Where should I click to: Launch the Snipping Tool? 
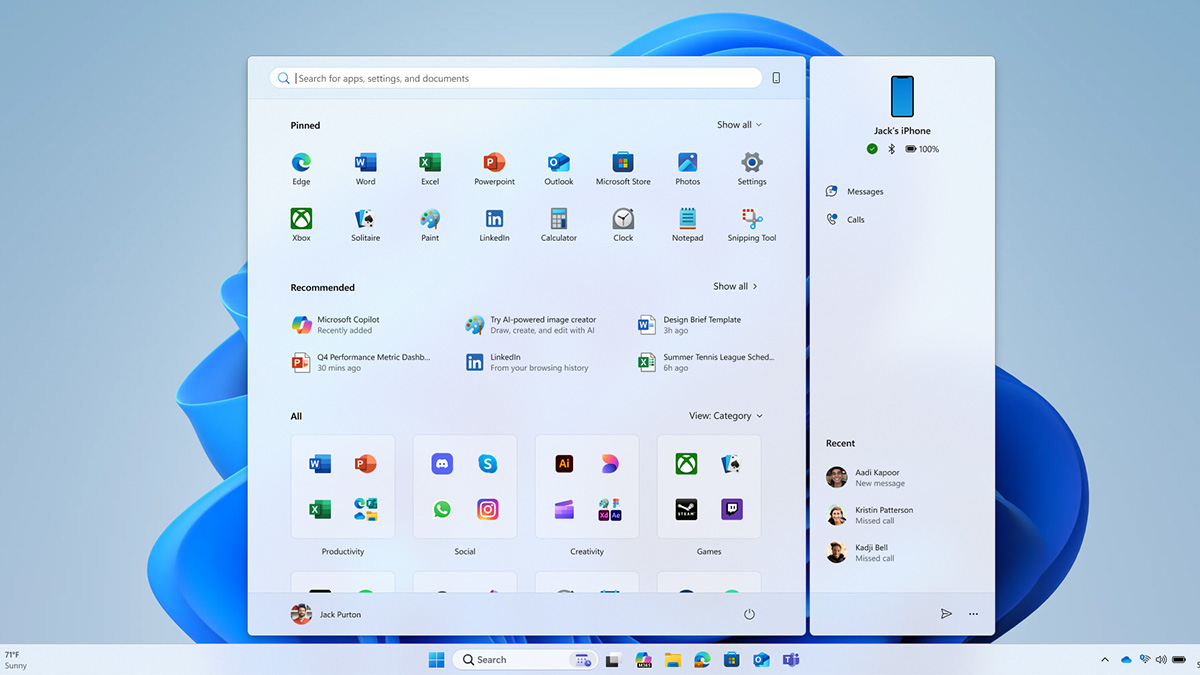(752, 224)
